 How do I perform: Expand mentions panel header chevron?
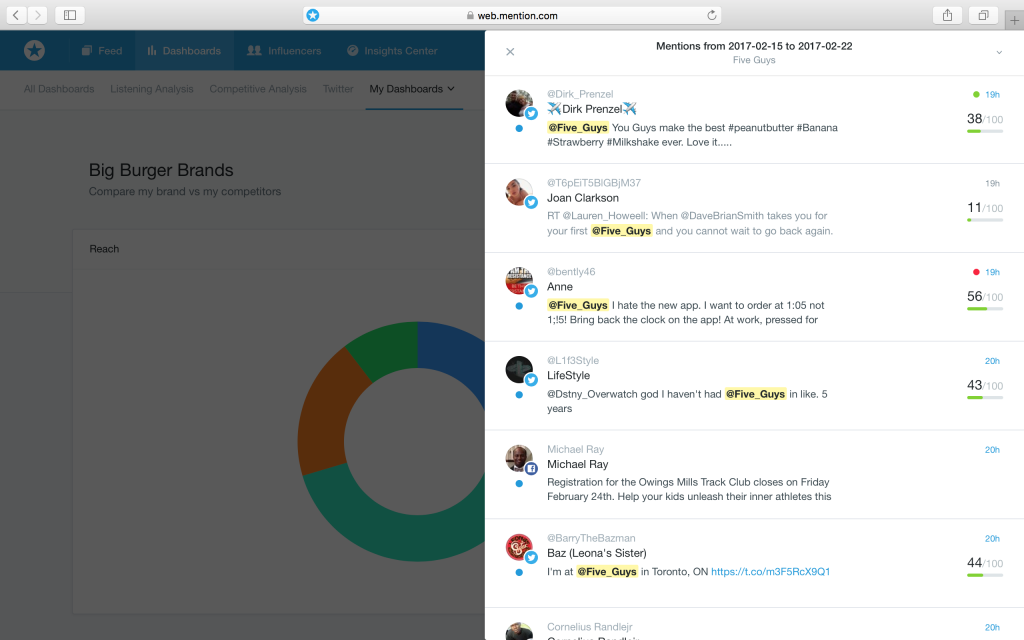tap(999, 52)
